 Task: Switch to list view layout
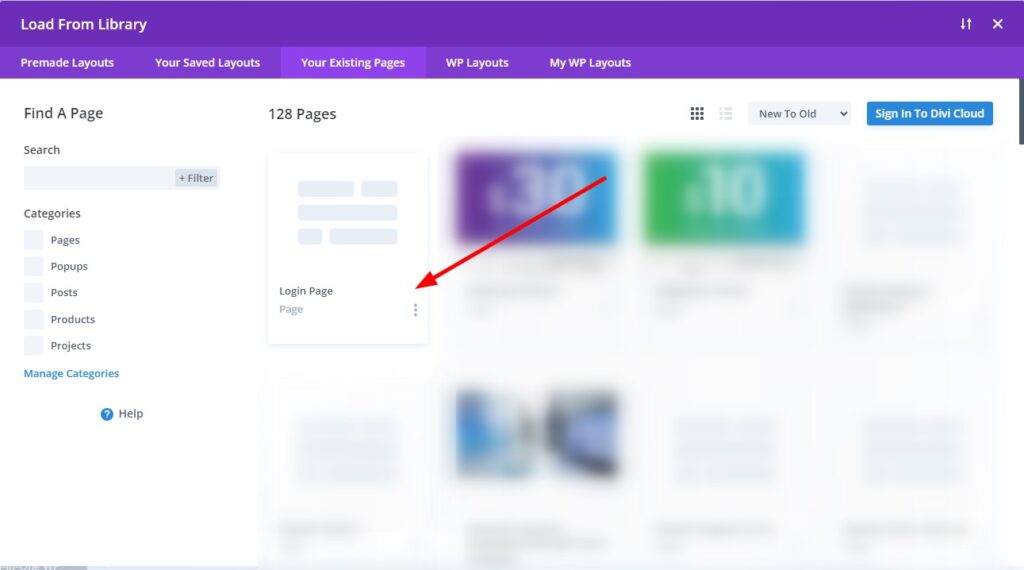point(726,114)
